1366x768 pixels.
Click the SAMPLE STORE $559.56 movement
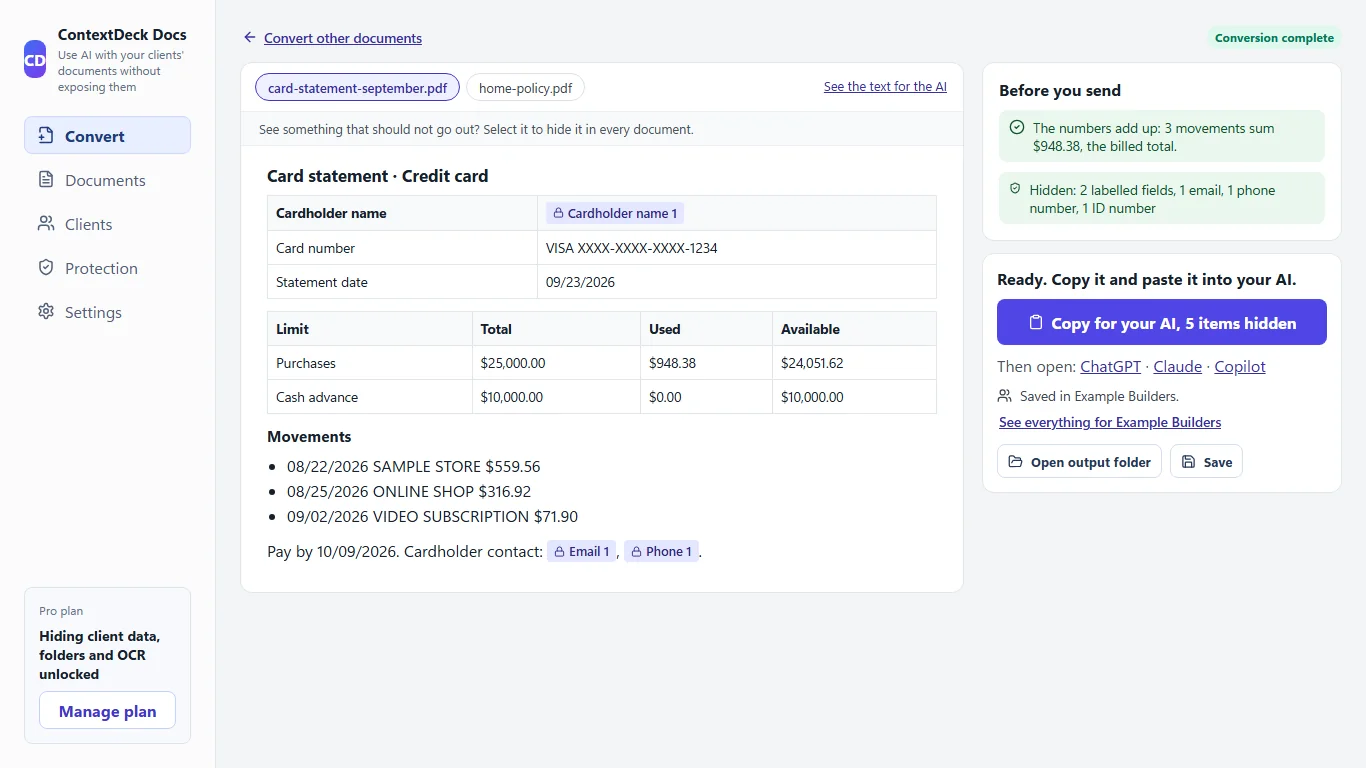point(414,466)
